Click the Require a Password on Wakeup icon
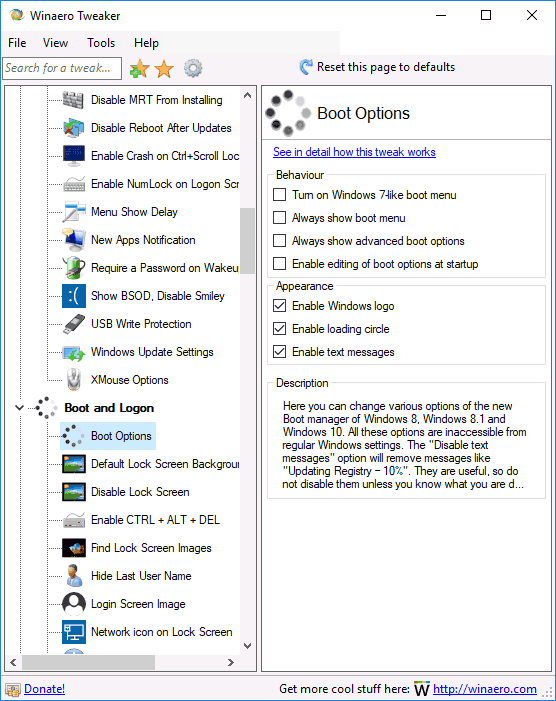This screenshot has width=556, height=701. [x=73, y=268]
